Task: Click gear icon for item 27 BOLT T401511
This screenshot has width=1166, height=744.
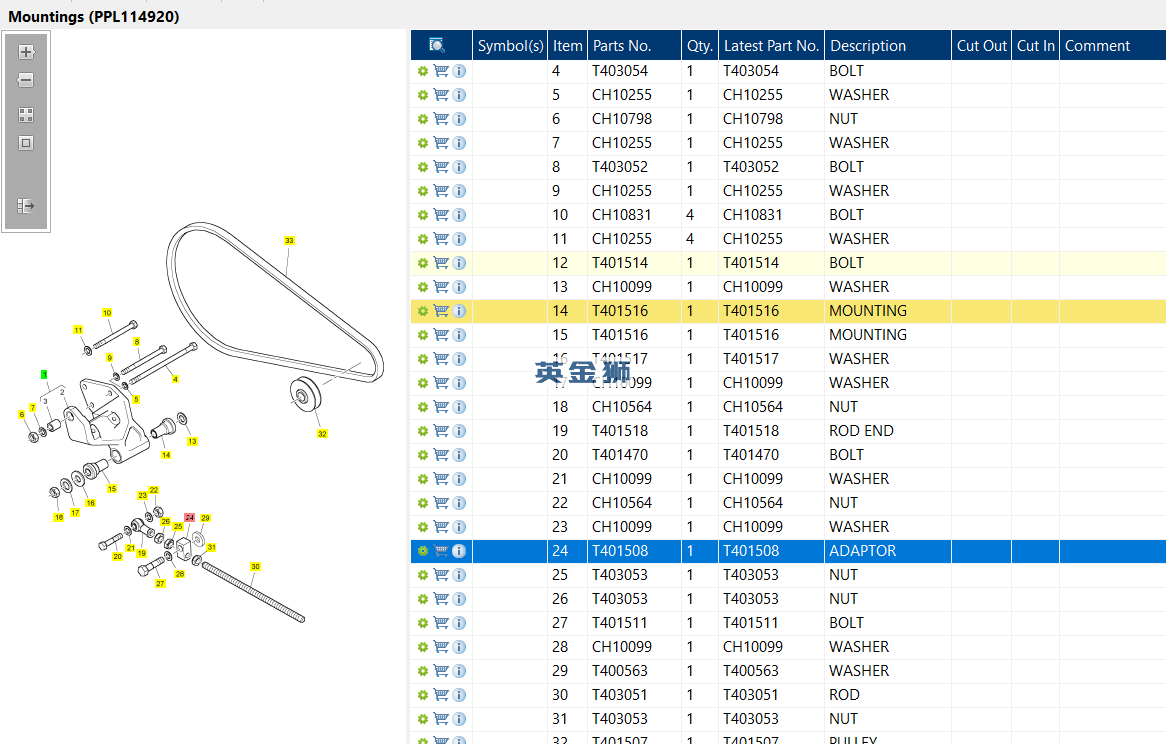Action: pyautogui.click(x=423, y=623)
